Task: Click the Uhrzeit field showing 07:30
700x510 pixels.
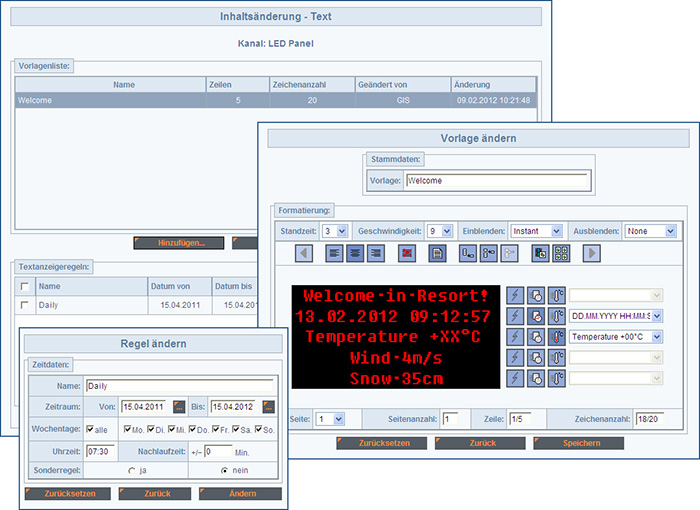Action: [x=100, y=451]
